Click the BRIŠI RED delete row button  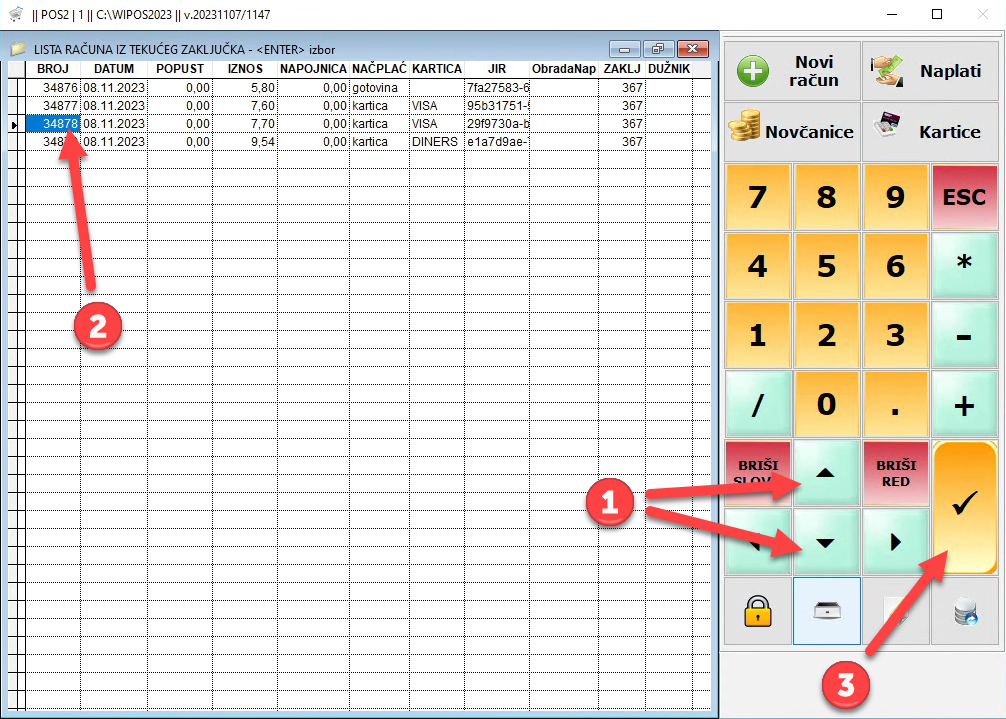[895, 473]
